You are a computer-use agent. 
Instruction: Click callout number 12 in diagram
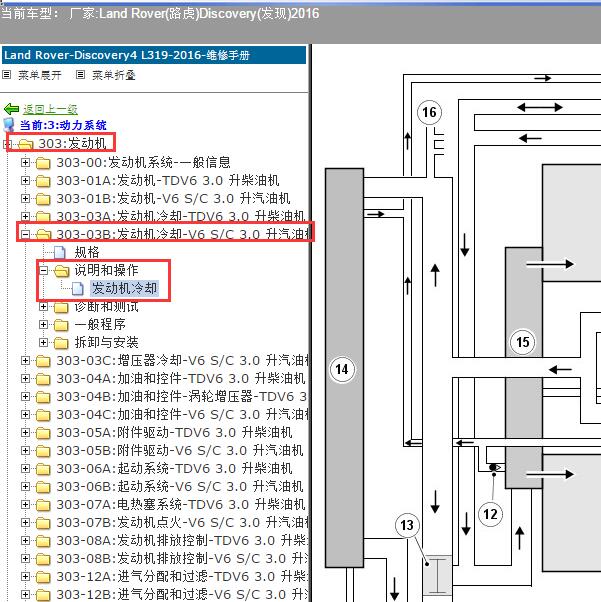click(490, 514)
